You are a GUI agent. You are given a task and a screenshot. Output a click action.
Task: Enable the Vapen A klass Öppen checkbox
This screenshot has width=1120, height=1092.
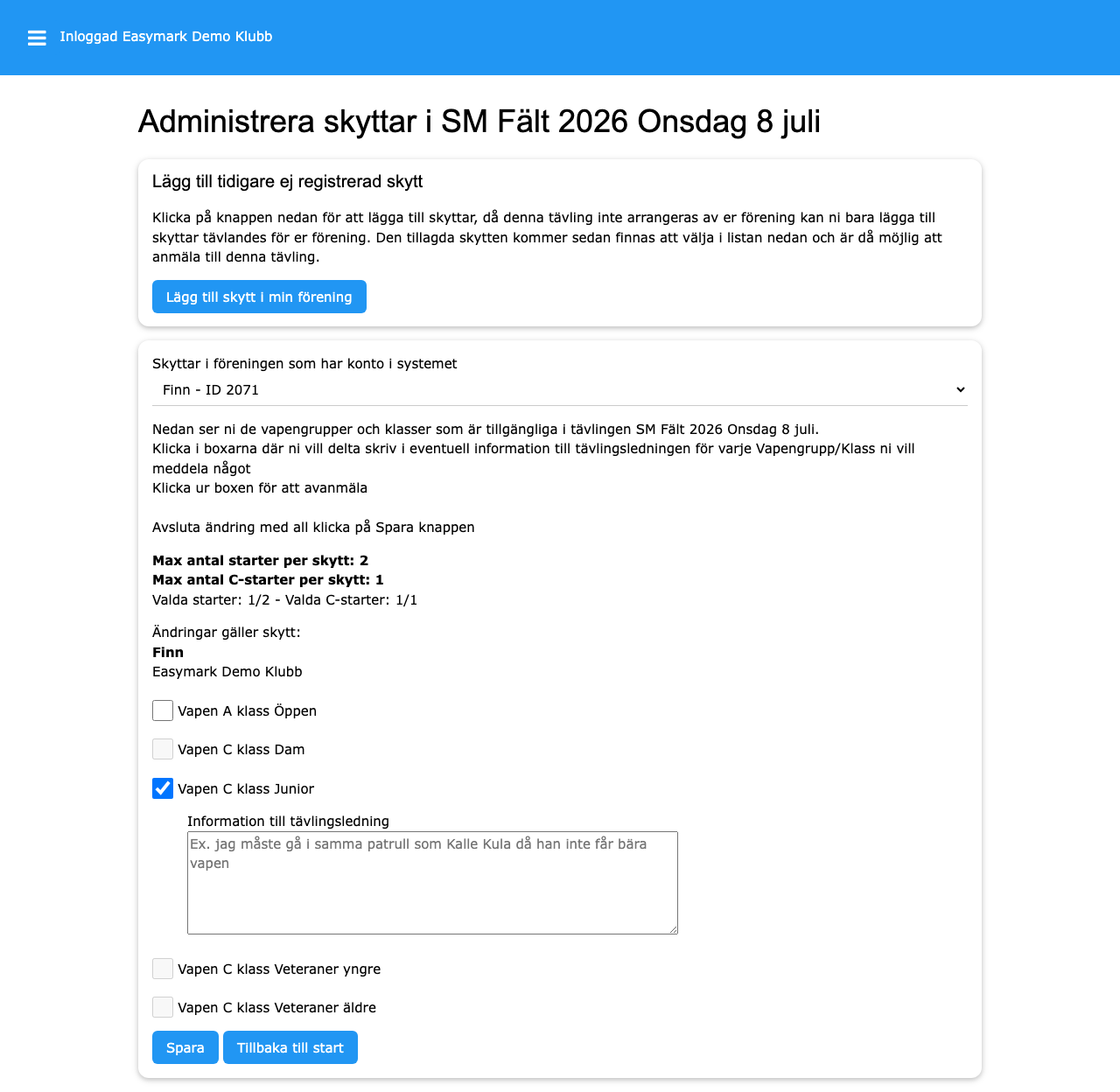pyautogui.click(x=163, y=710)
